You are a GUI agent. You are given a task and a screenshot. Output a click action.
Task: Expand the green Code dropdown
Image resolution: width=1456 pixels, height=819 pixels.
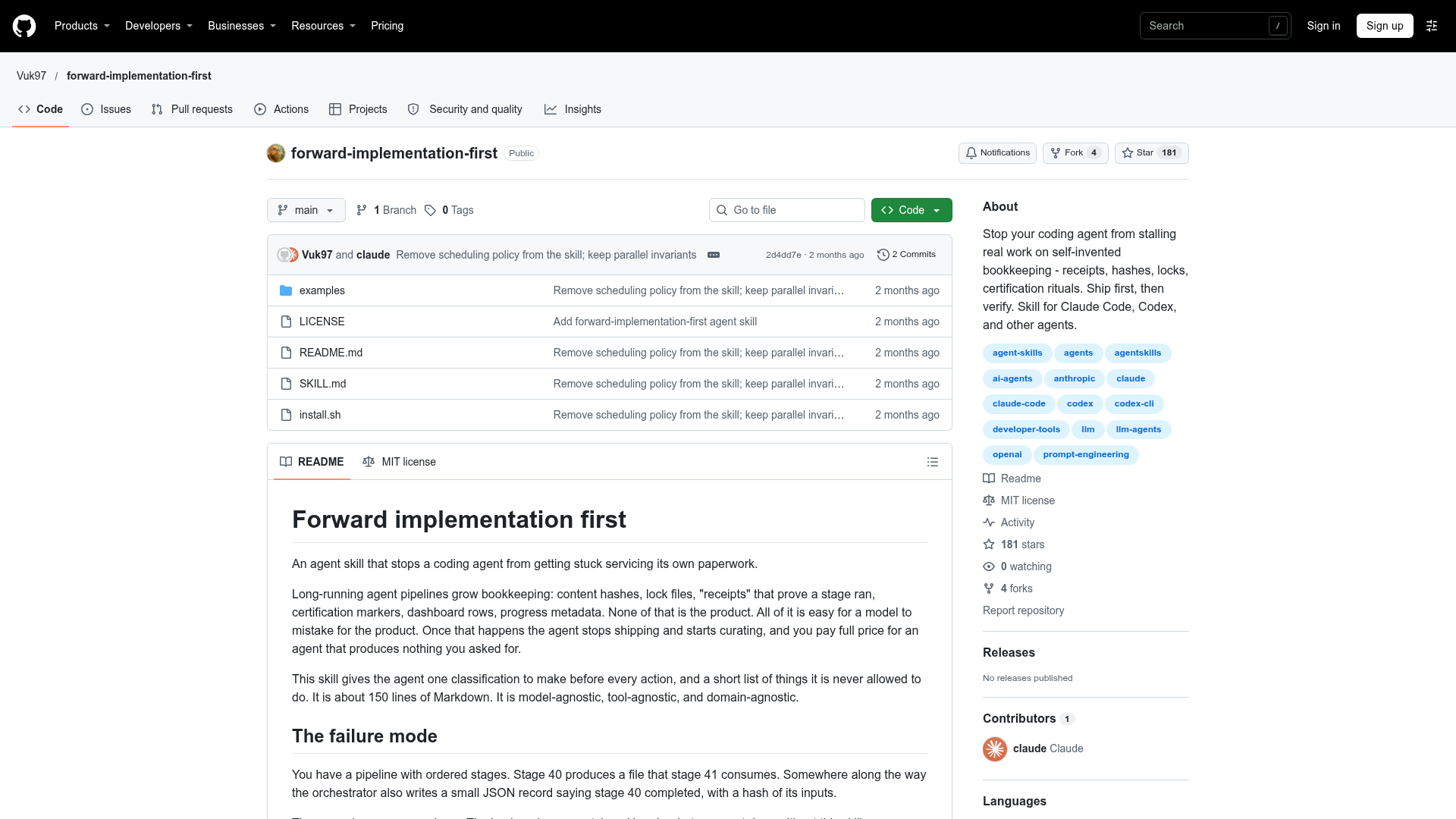(912, 210)
